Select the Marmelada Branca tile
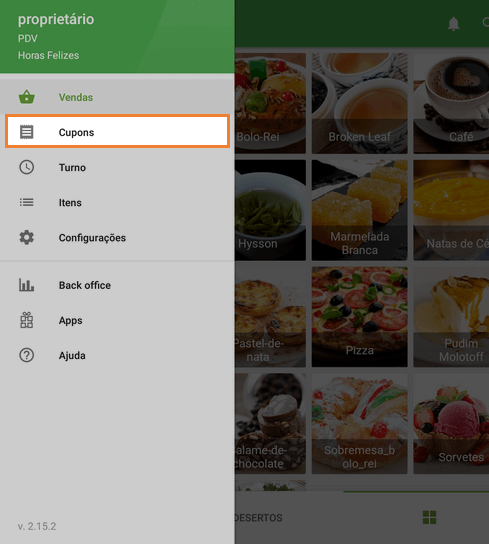This screenshot has height=544, width=489. (x=360, y=210)
